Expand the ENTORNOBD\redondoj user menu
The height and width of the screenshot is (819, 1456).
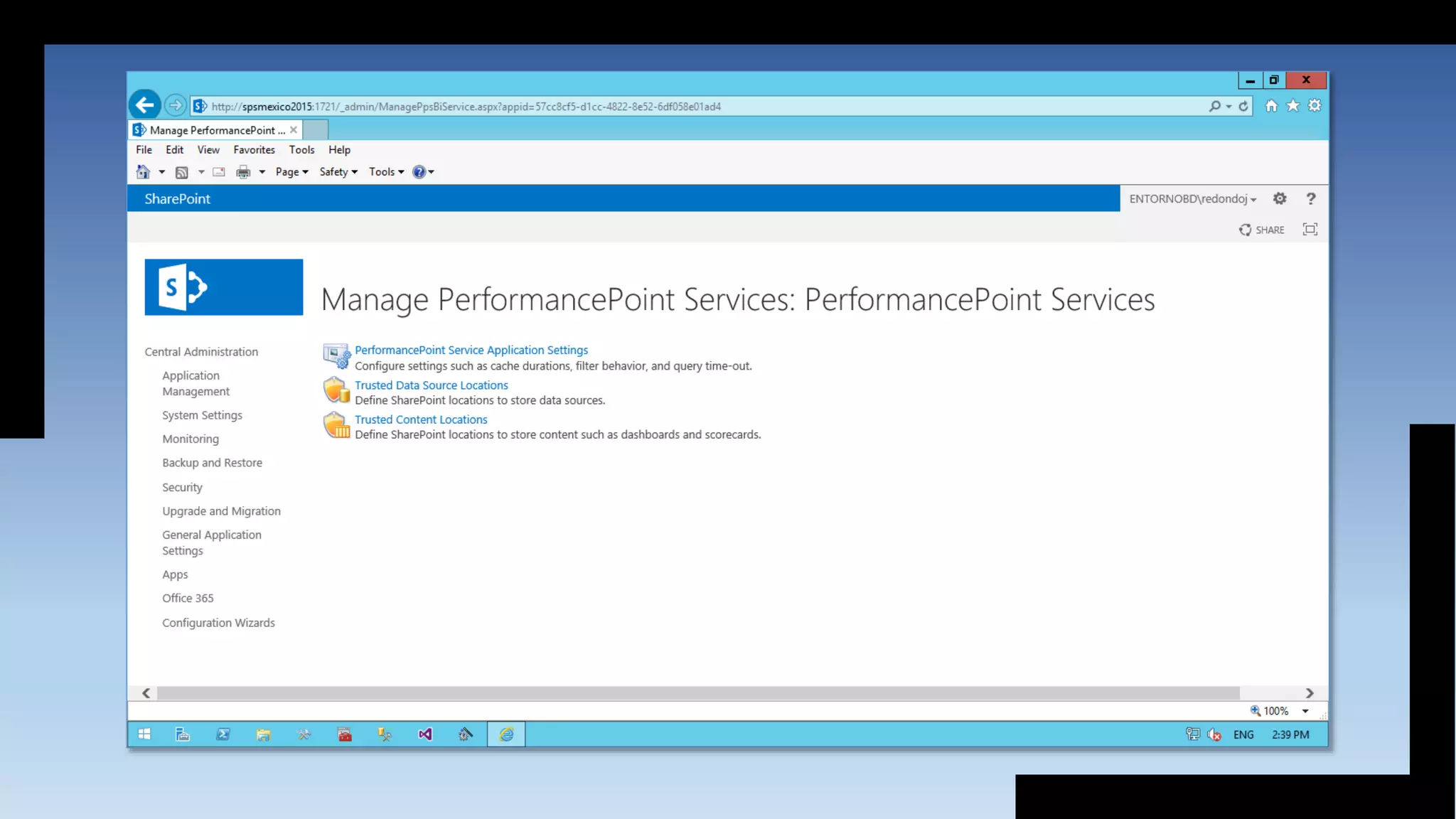pos(1192,199)
